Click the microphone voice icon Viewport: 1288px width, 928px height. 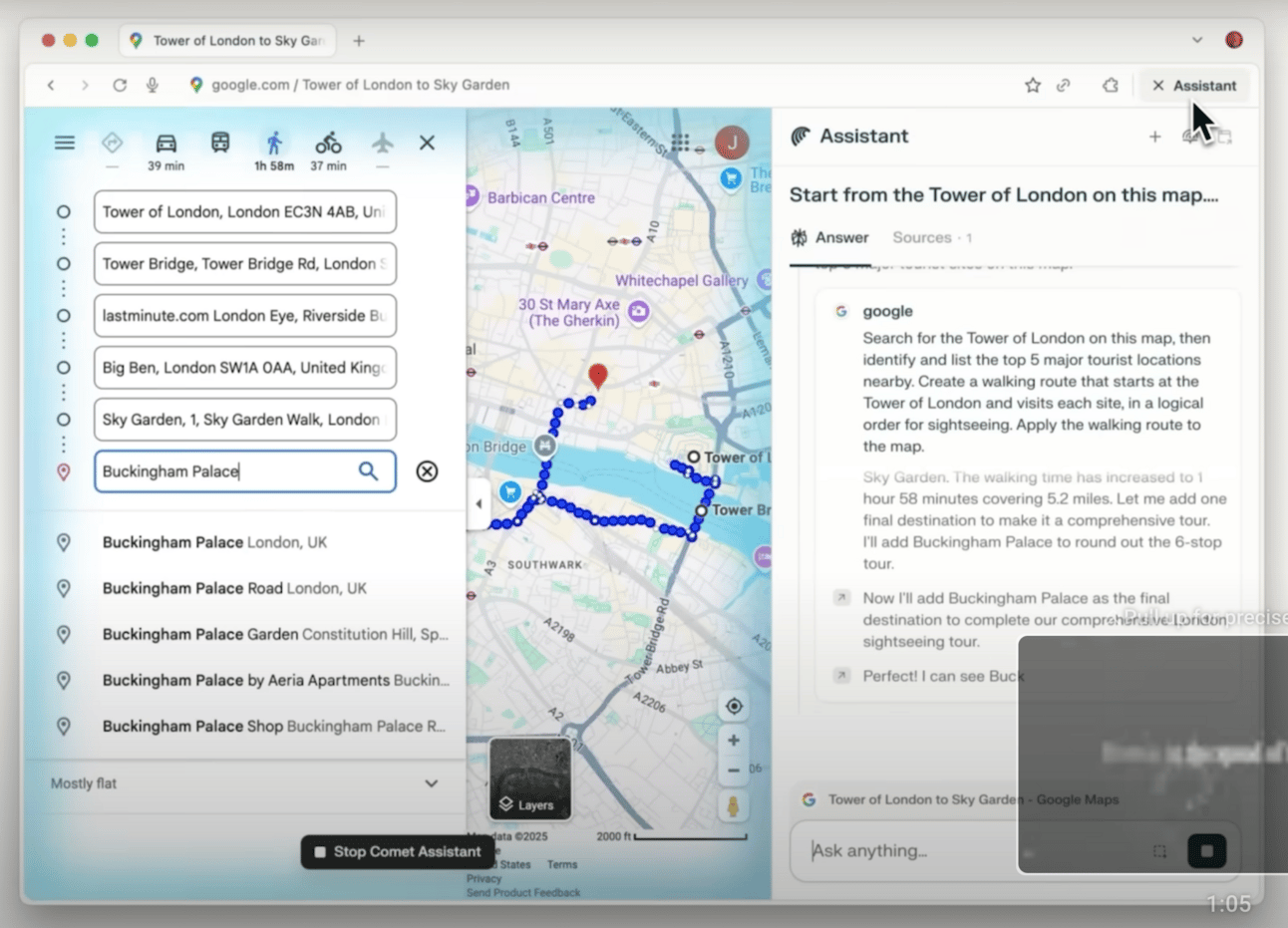pos(153,86)
